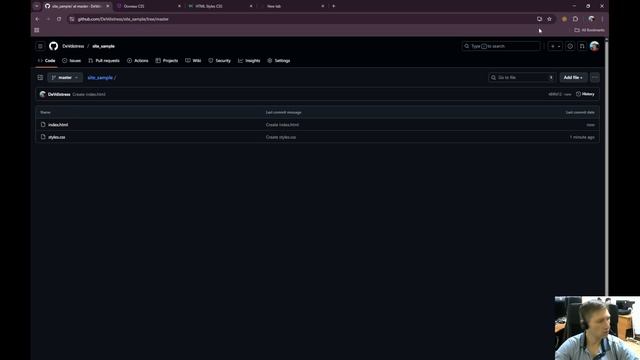Open the create new plus dropdown
This screenshot has height=360, width=640.
tap(556, 46)
